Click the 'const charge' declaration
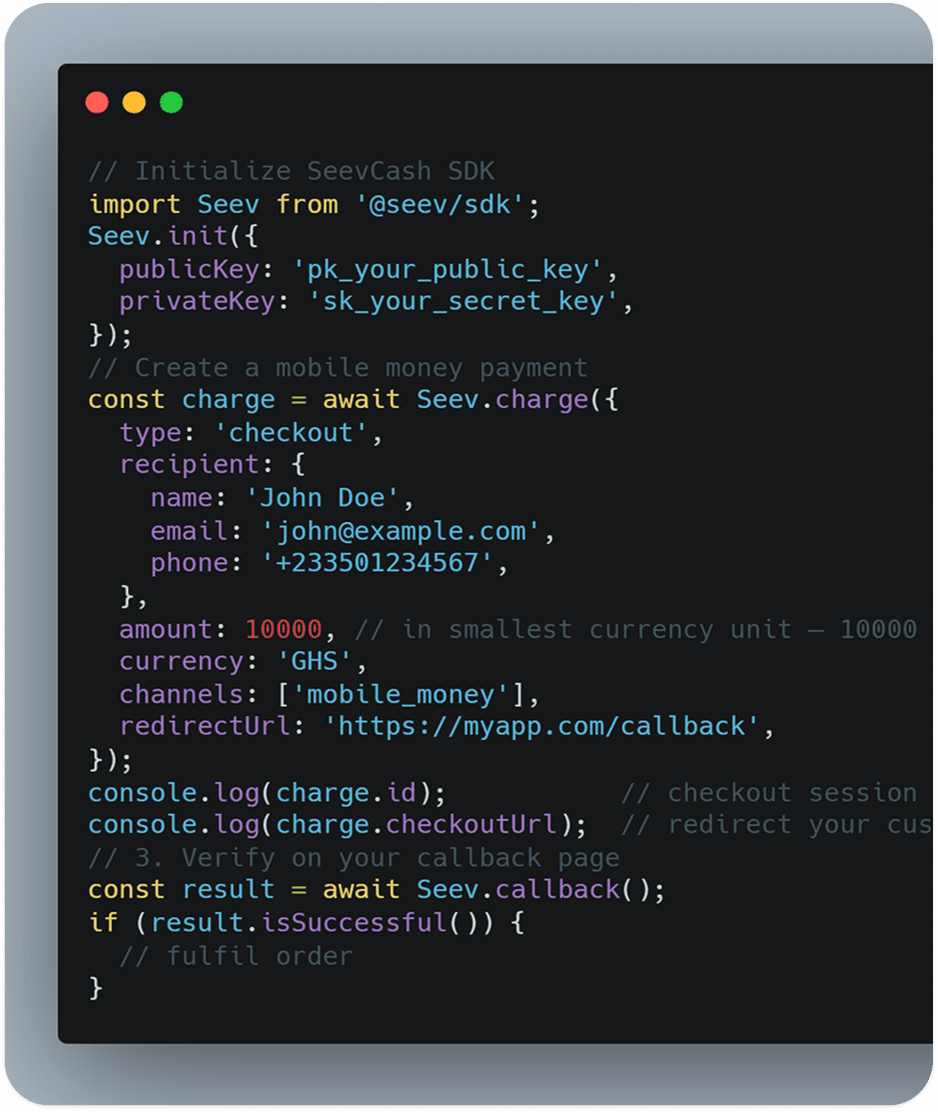 coord(182,400)
